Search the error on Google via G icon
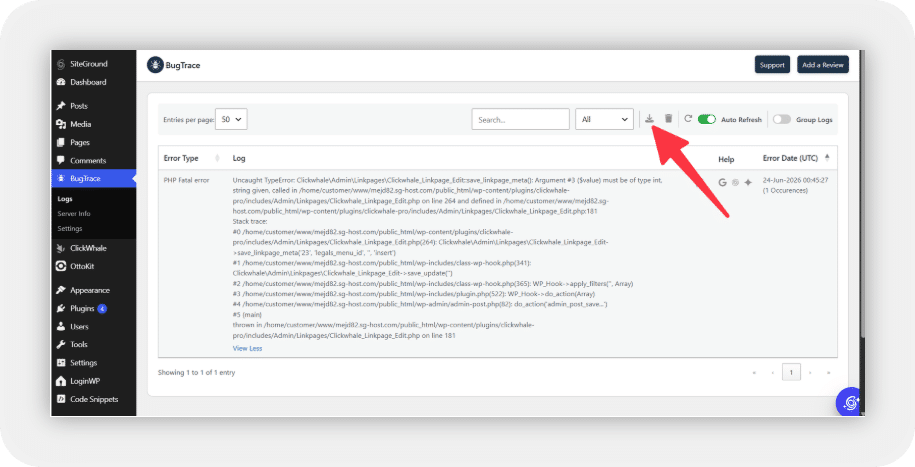The height and width of the screenshot is (467, 915). 722,182
